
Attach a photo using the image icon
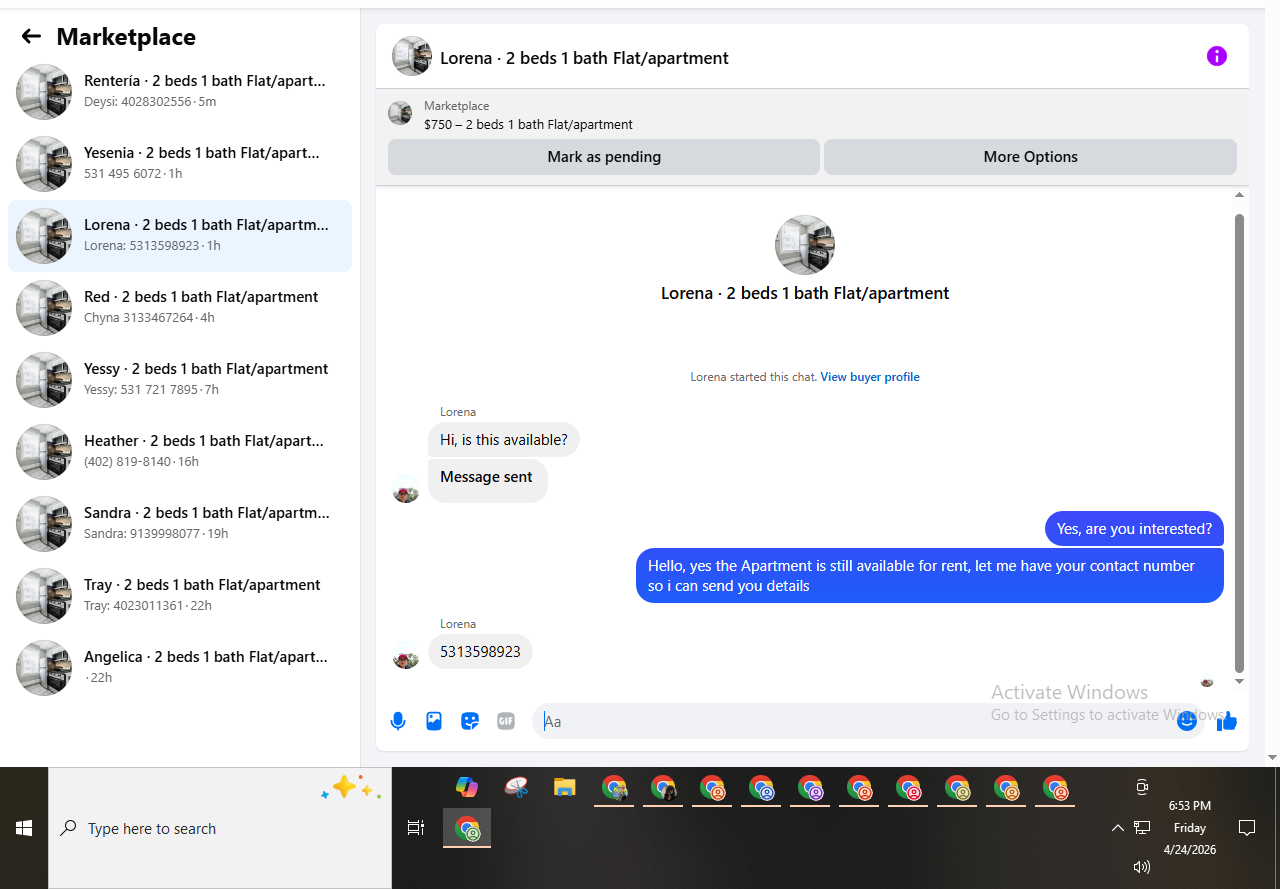click(x=434, y=721)
